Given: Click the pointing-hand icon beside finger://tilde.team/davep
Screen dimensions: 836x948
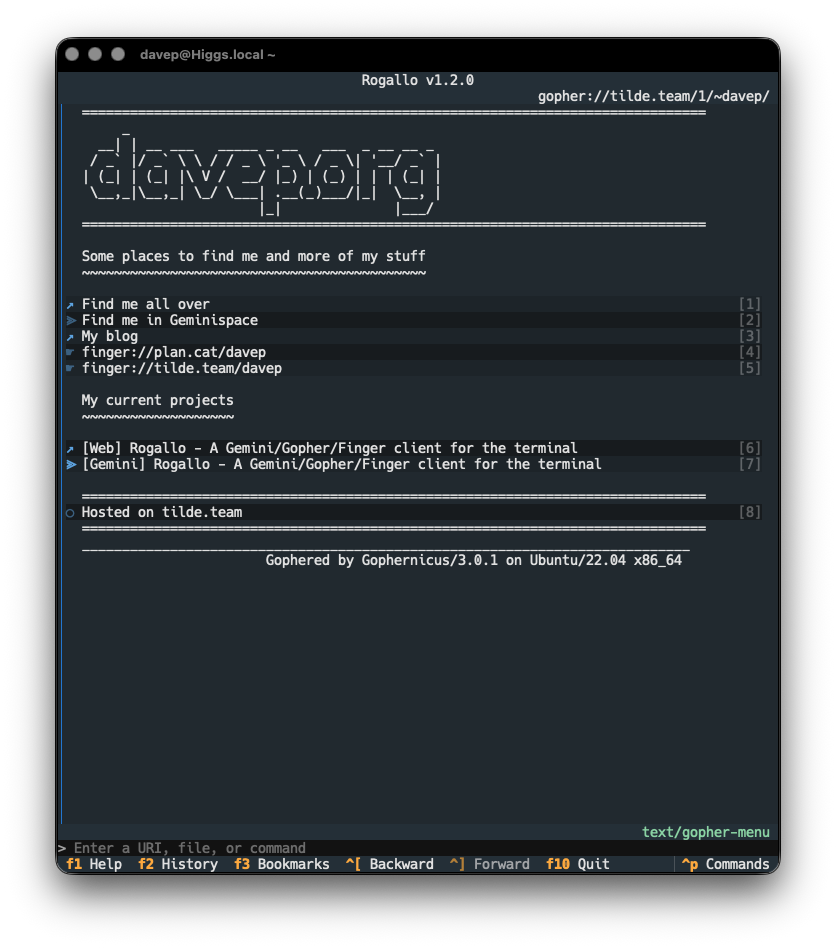Looking at the screenshot, I should pyautogui.click(x=70, y=368).
